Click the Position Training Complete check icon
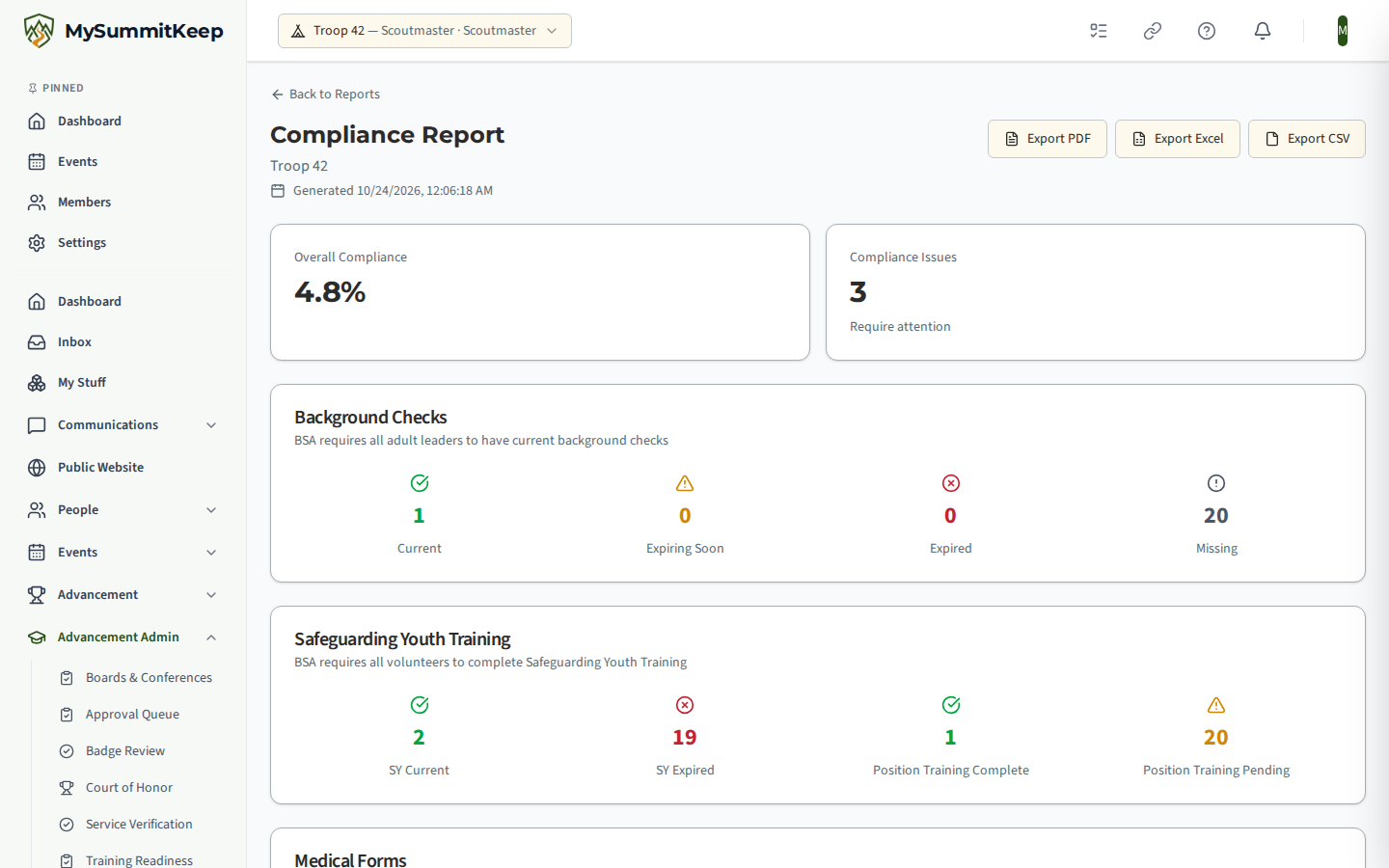Viewport: 1389px width, 868px height. coord(951,705)
